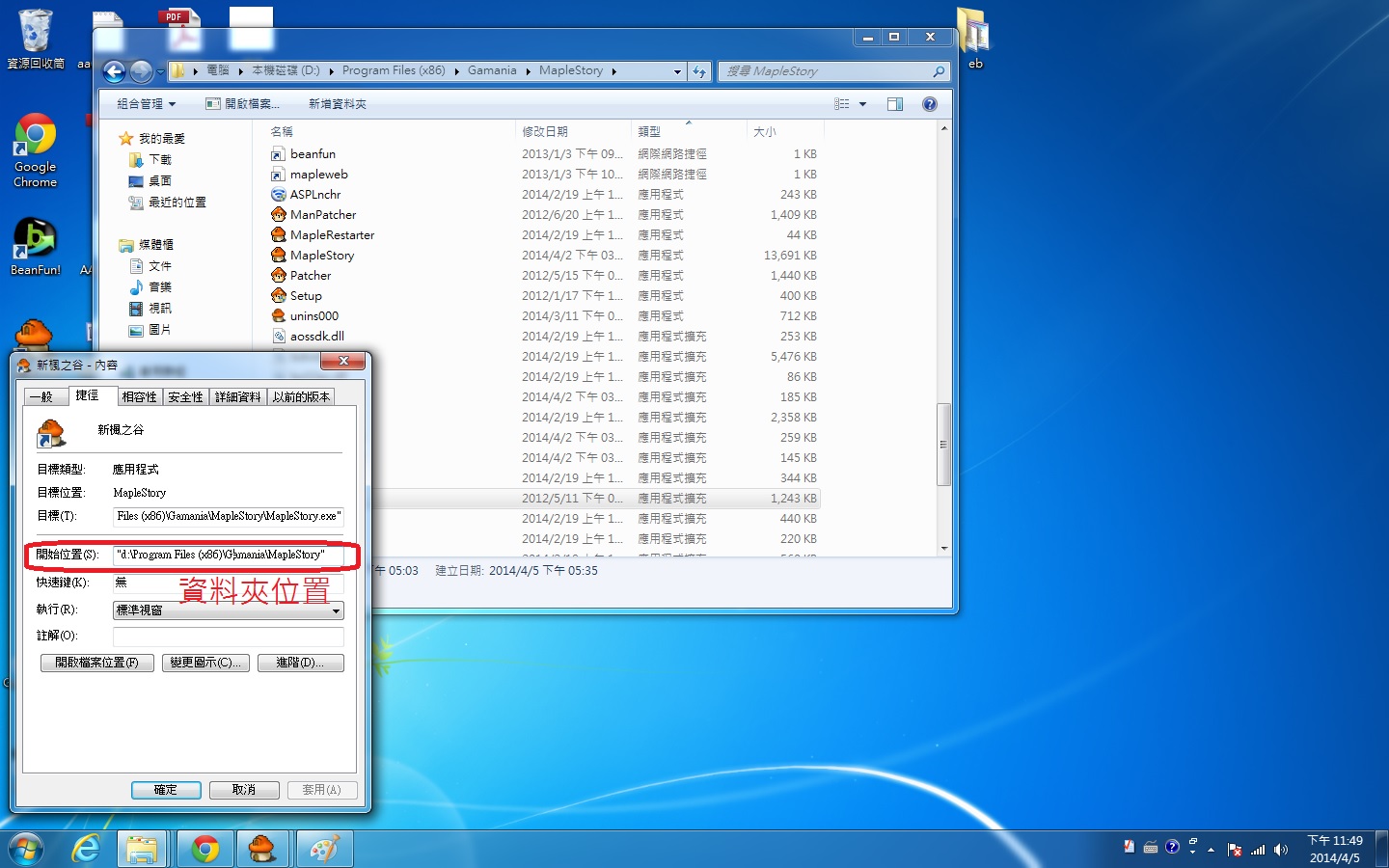Open Internet Explorer from taskbar
The image size is (1389, 868).
[x=86, y=849]
